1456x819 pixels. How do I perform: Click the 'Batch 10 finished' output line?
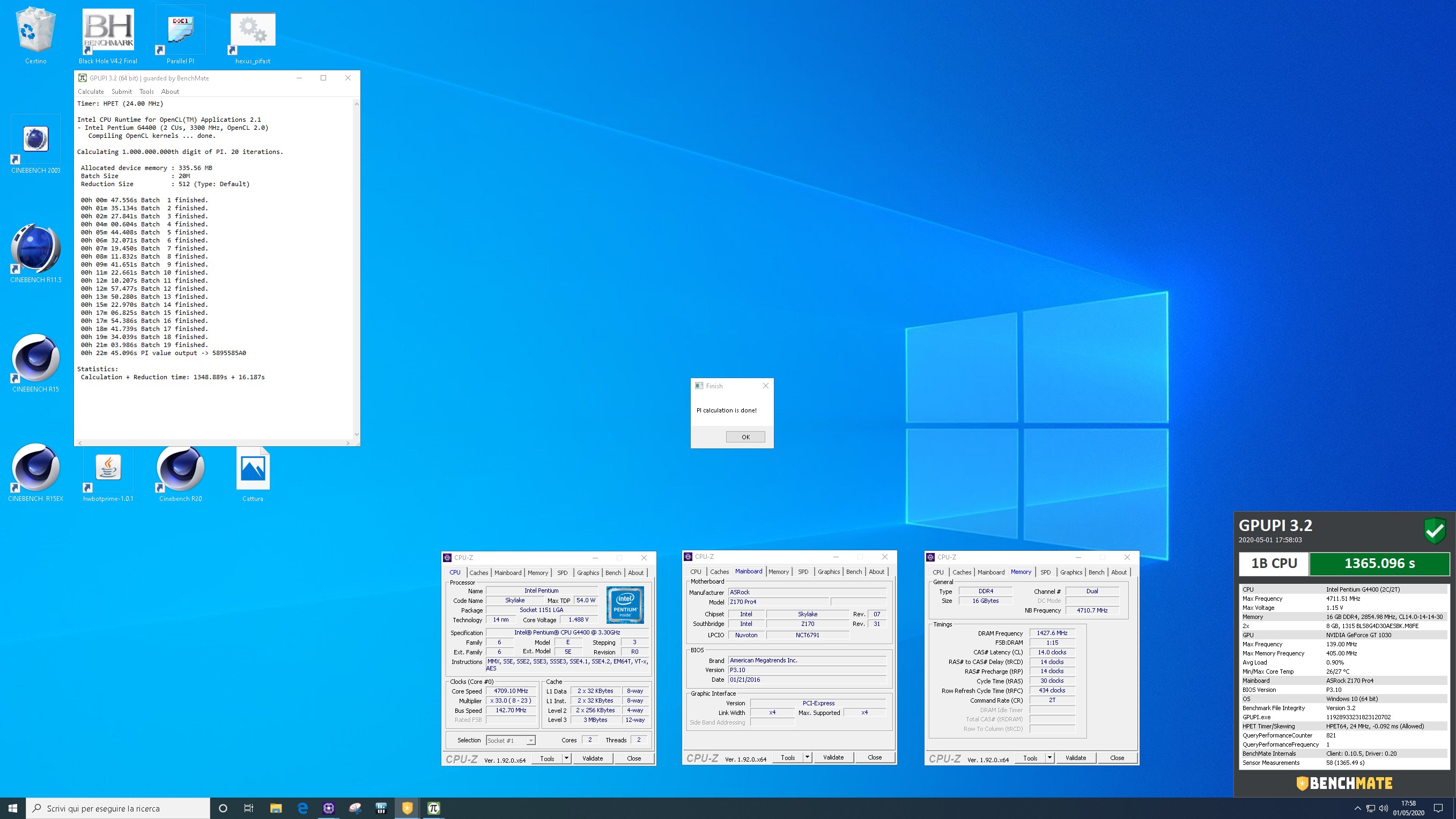tap(144, 272)
